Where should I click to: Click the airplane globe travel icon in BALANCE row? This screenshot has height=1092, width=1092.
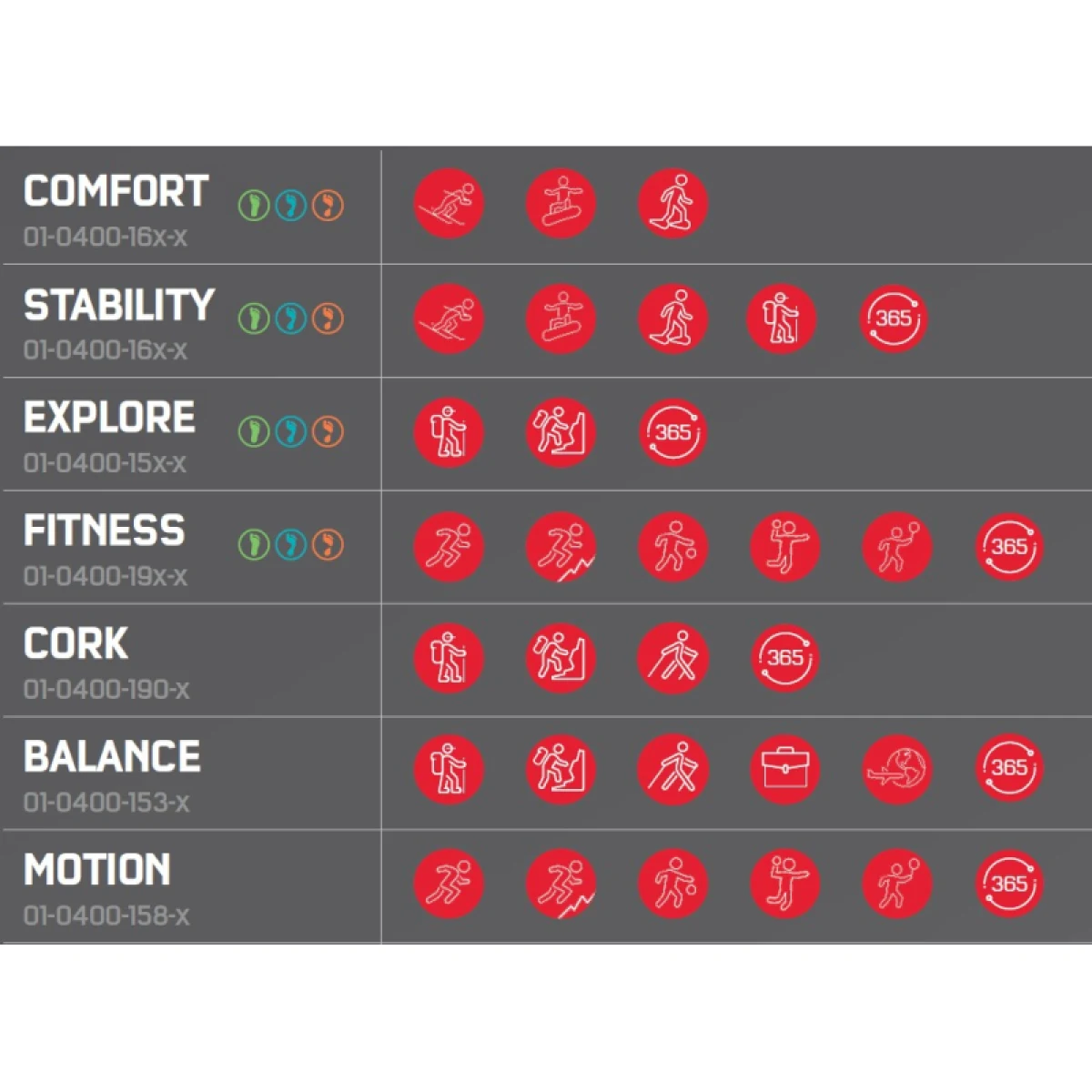click(897, 769)
